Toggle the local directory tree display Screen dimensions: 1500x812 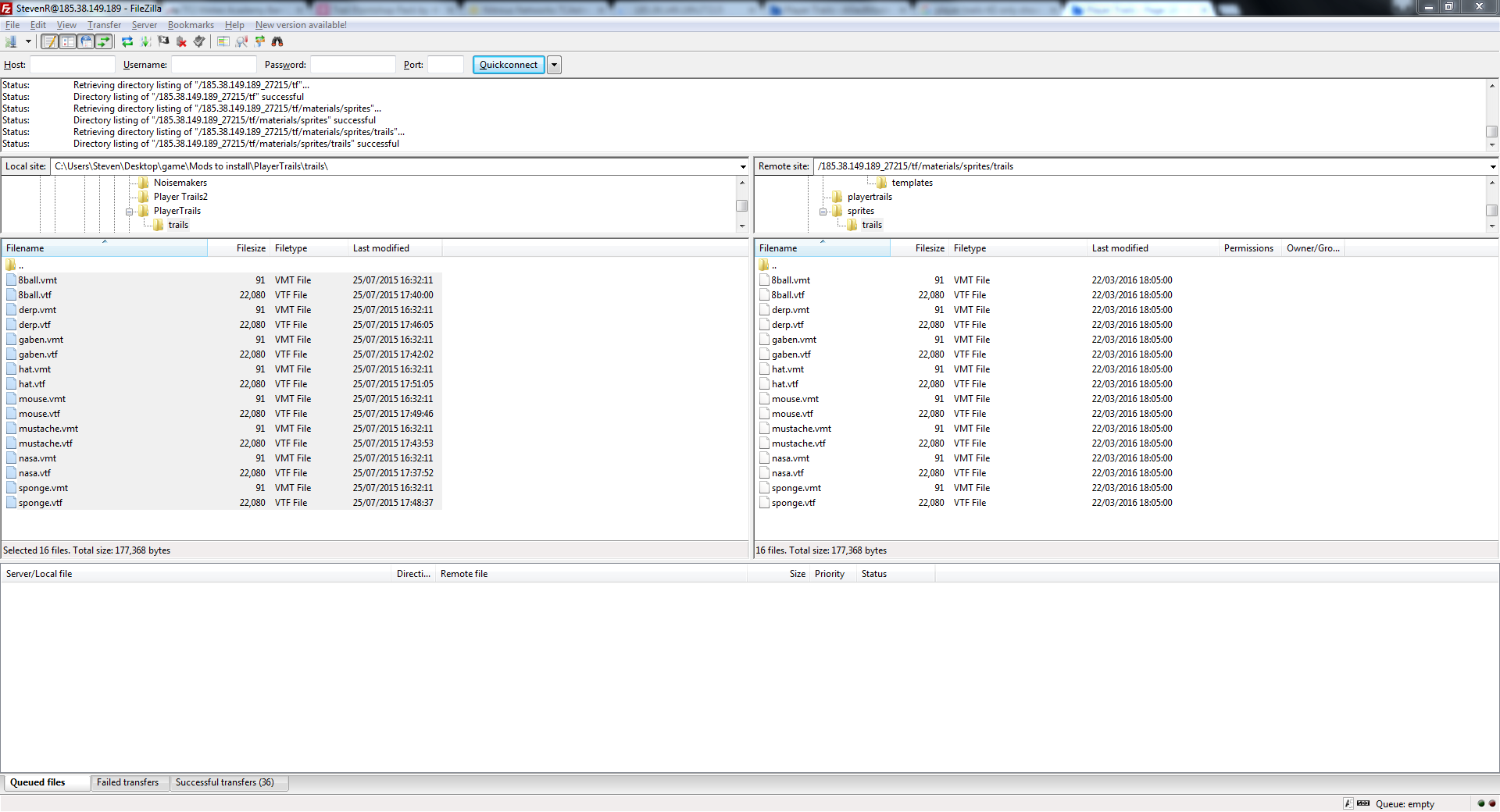68,41
